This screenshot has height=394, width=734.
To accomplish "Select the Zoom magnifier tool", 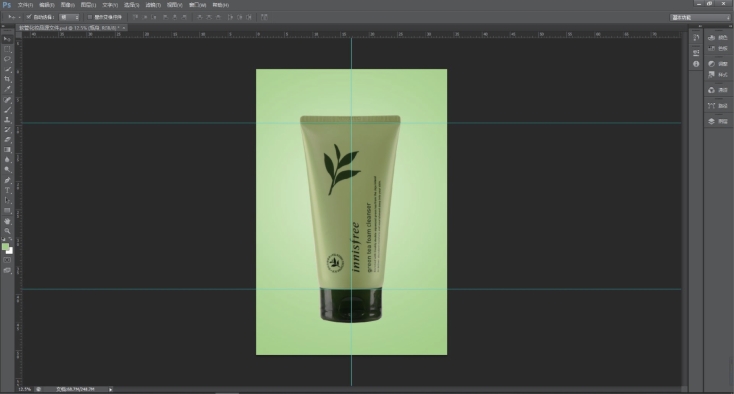I will coord(7,231).
